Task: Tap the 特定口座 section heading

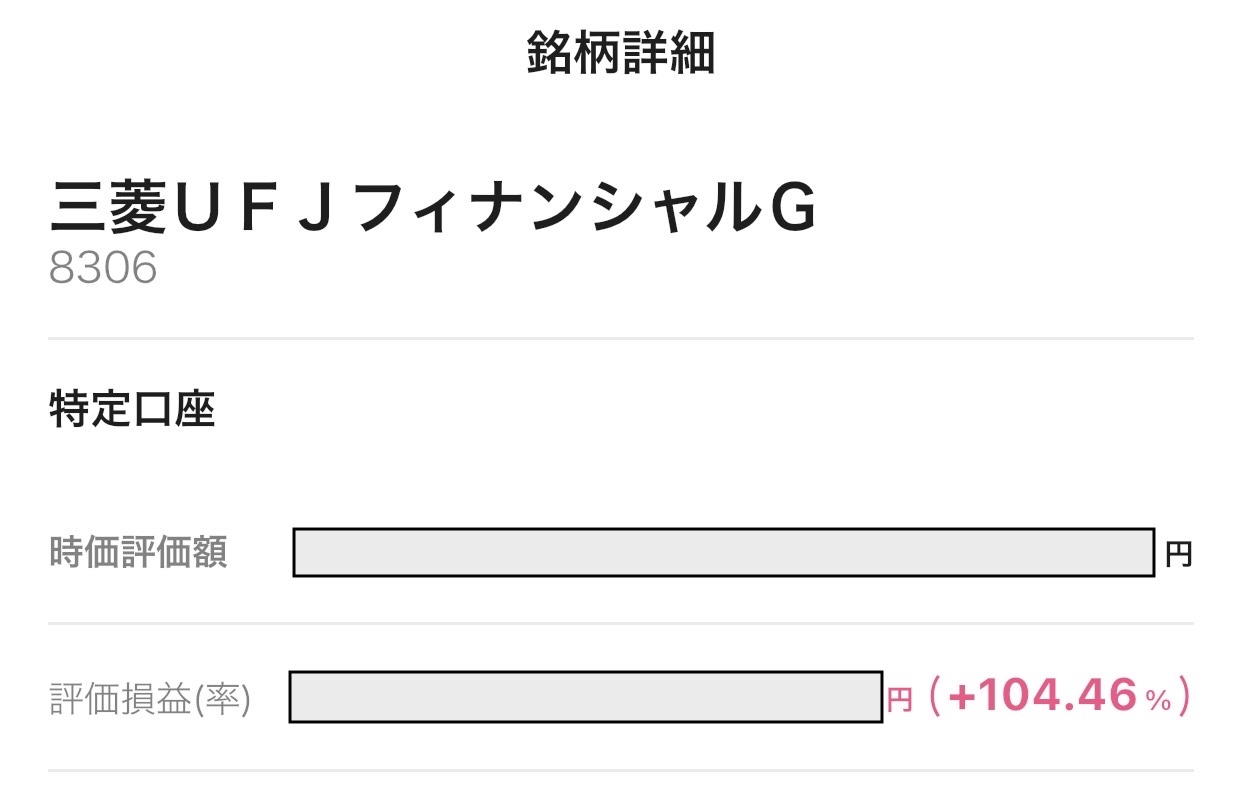Action: [x=132, y=411]
